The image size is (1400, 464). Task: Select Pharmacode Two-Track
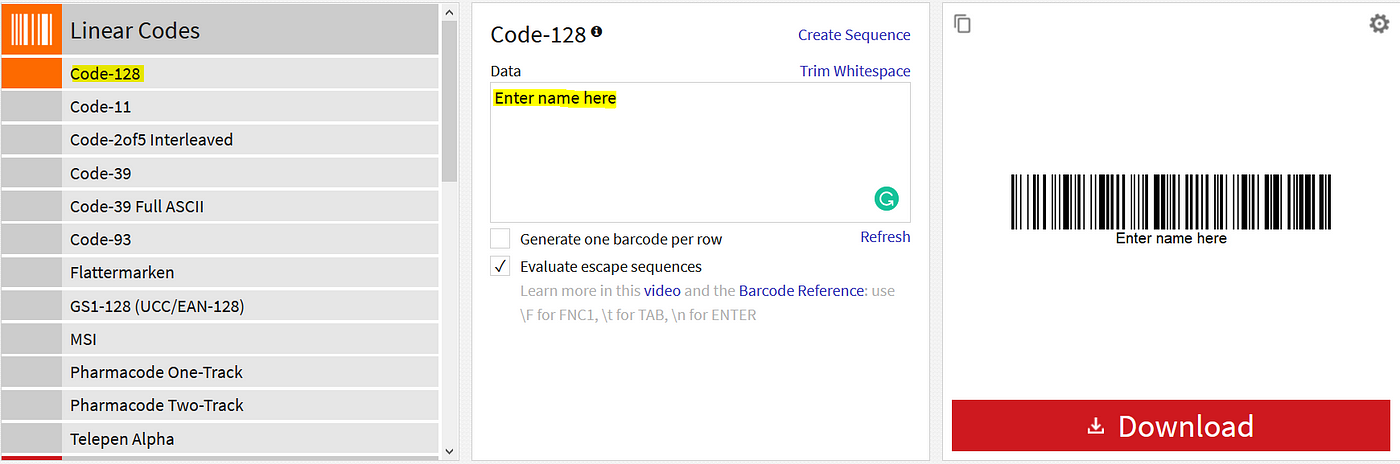220,405
